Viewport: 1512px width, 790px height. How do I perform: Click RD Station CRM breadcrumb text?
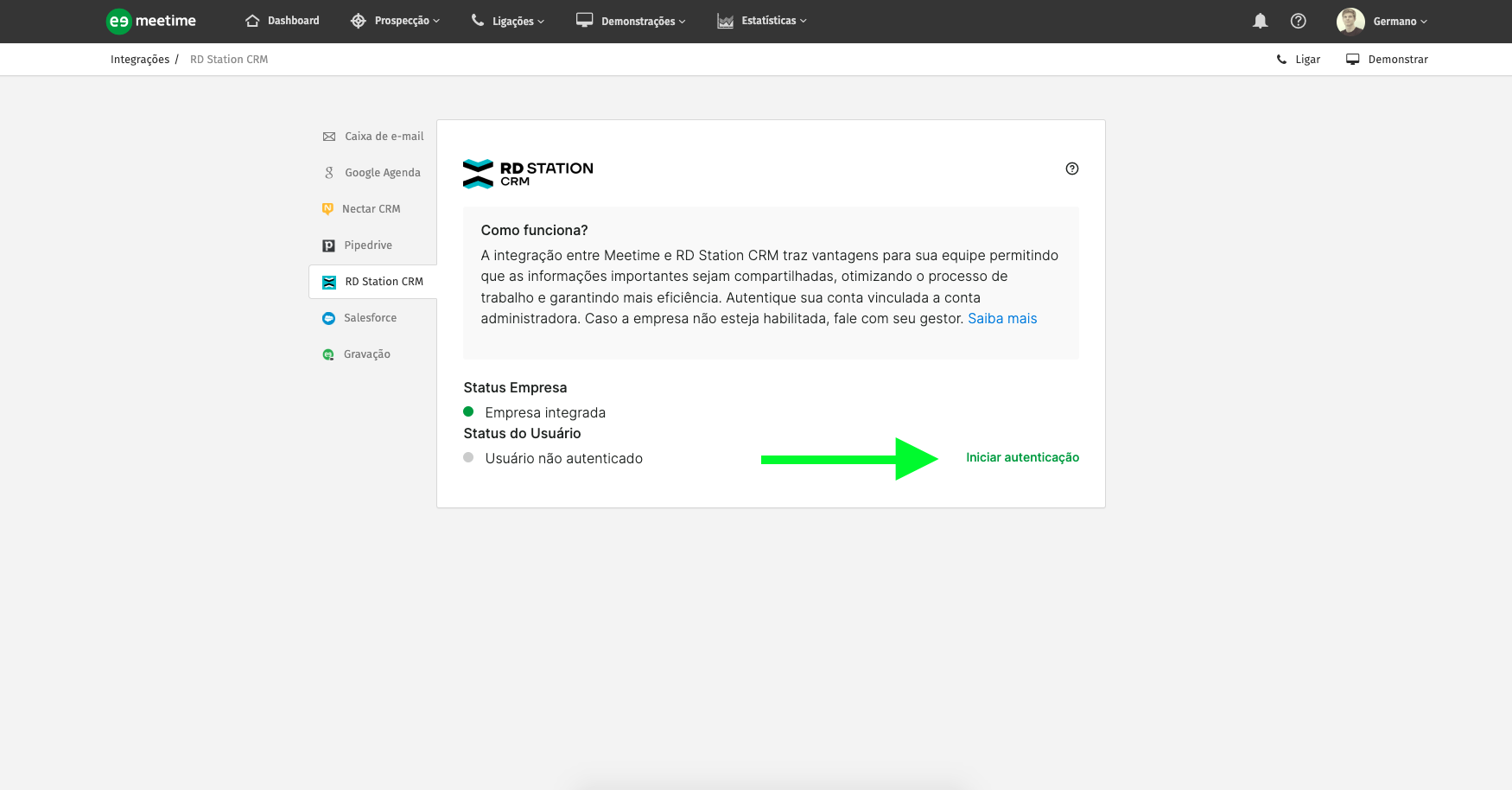(229, 60)
